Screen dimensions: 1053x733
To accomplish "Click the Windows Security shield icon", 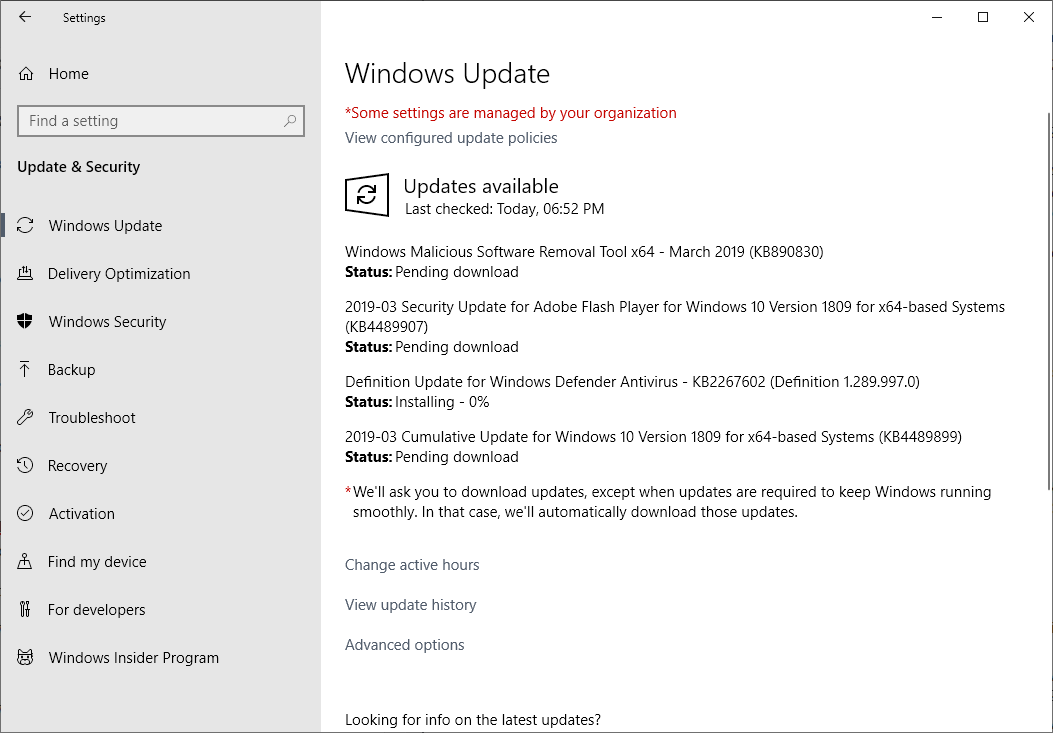I will pos(25,322).
